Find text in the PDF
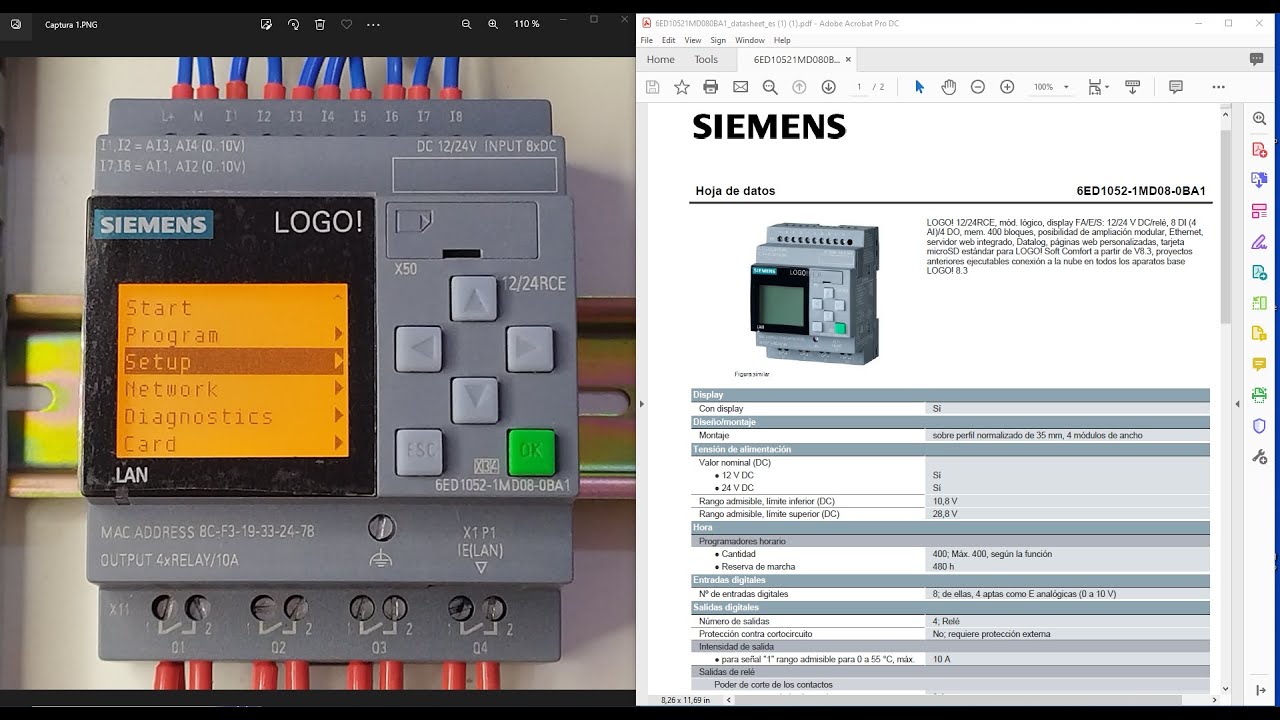The image size is (1280, 720). coord(769,87)
